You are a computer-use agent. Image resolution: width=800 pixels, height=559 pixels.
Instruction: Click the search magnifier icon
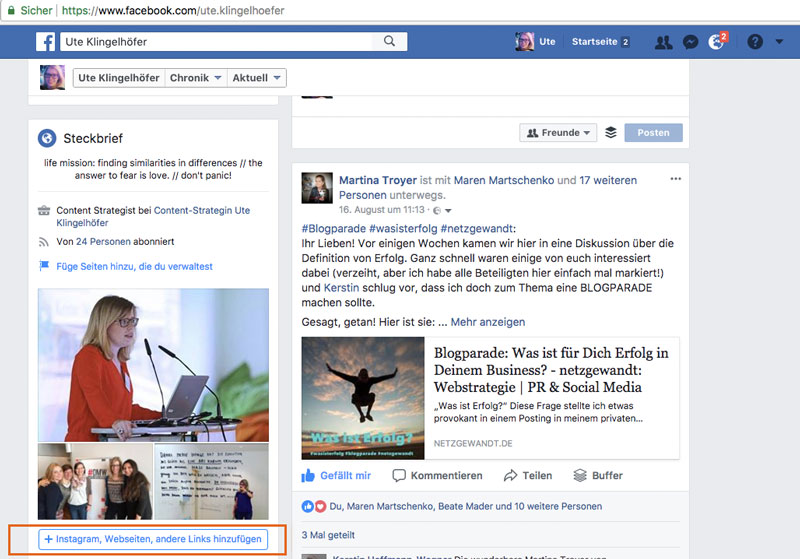(389, 41)
